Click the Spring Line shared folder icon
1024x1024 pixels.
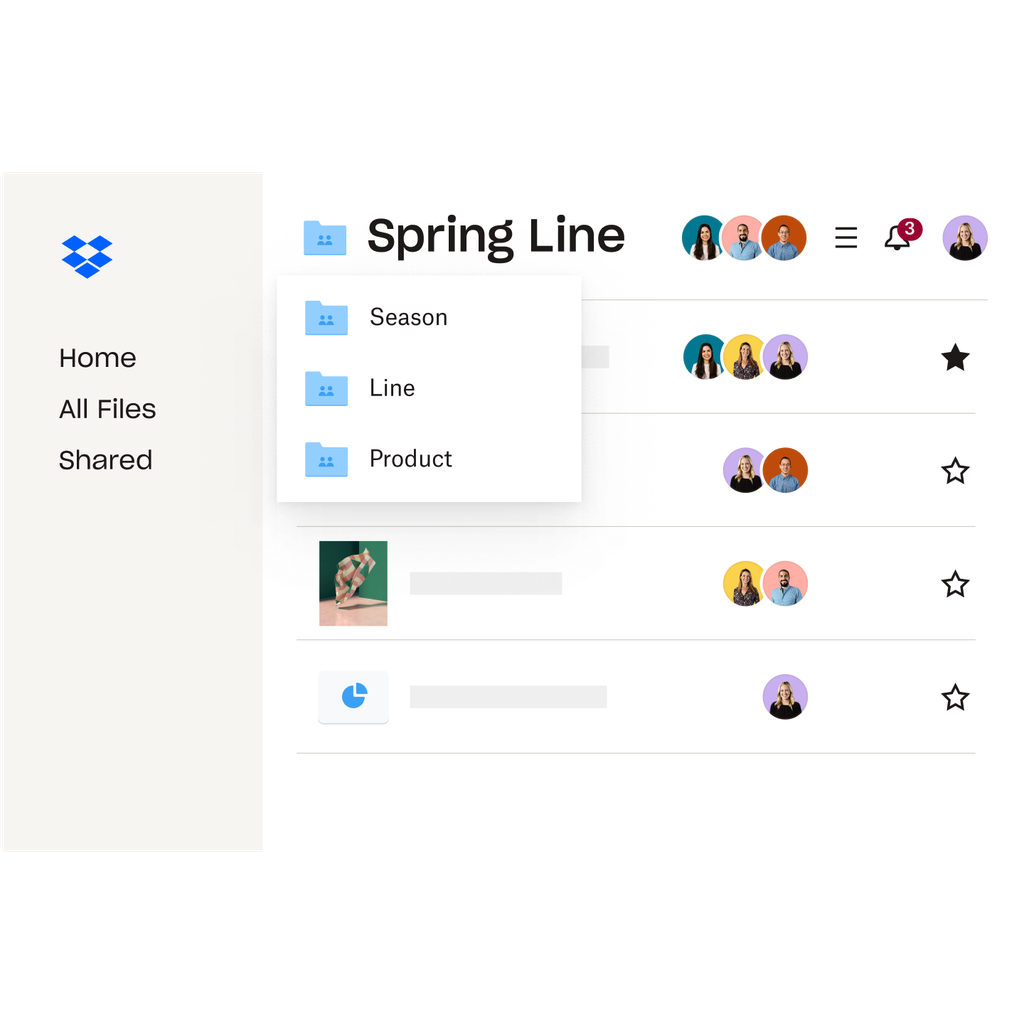(x=325, y=238)
